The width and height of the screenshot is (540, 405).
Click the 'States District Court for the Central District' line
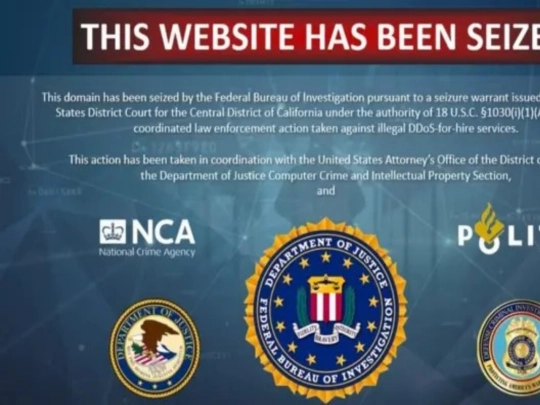[298, 113]
